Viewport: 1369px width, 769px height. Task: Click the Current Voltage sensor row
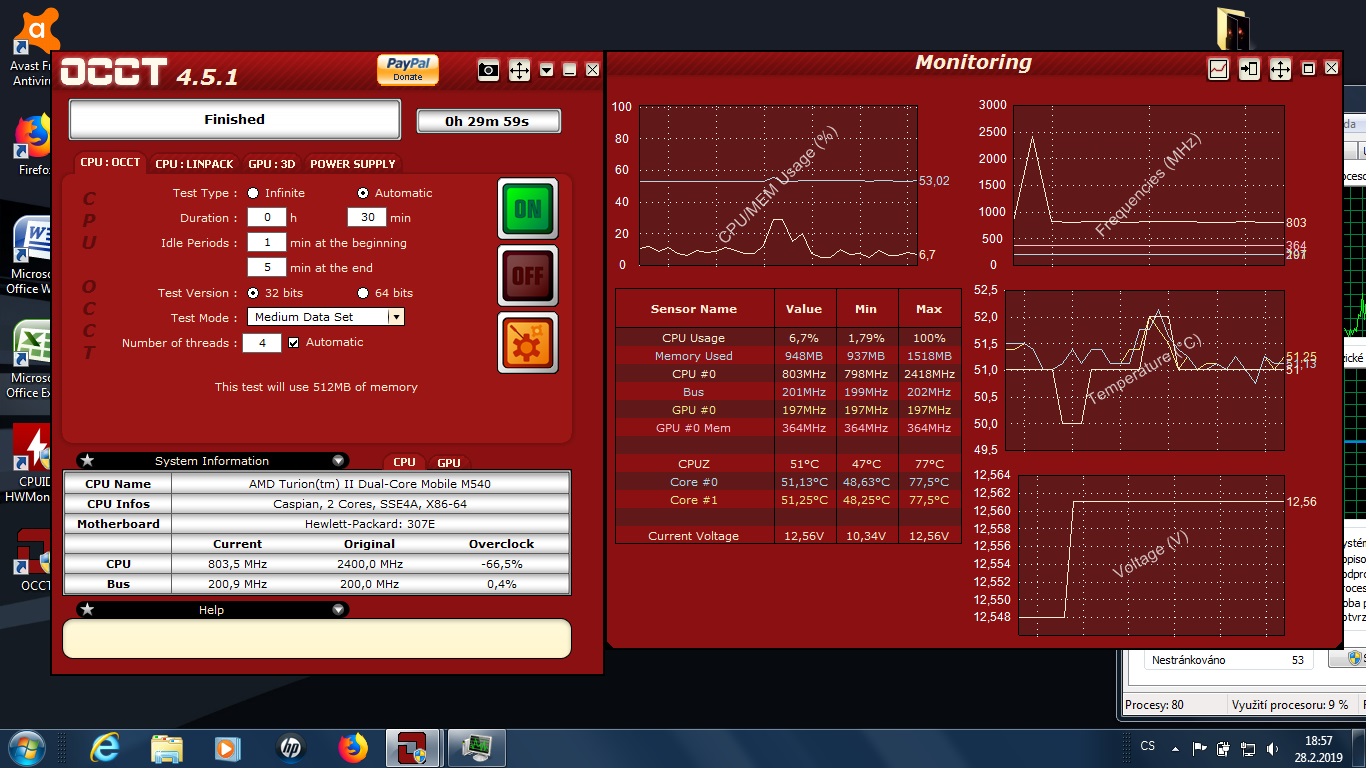pyautogui.click(x=787, y=536)
